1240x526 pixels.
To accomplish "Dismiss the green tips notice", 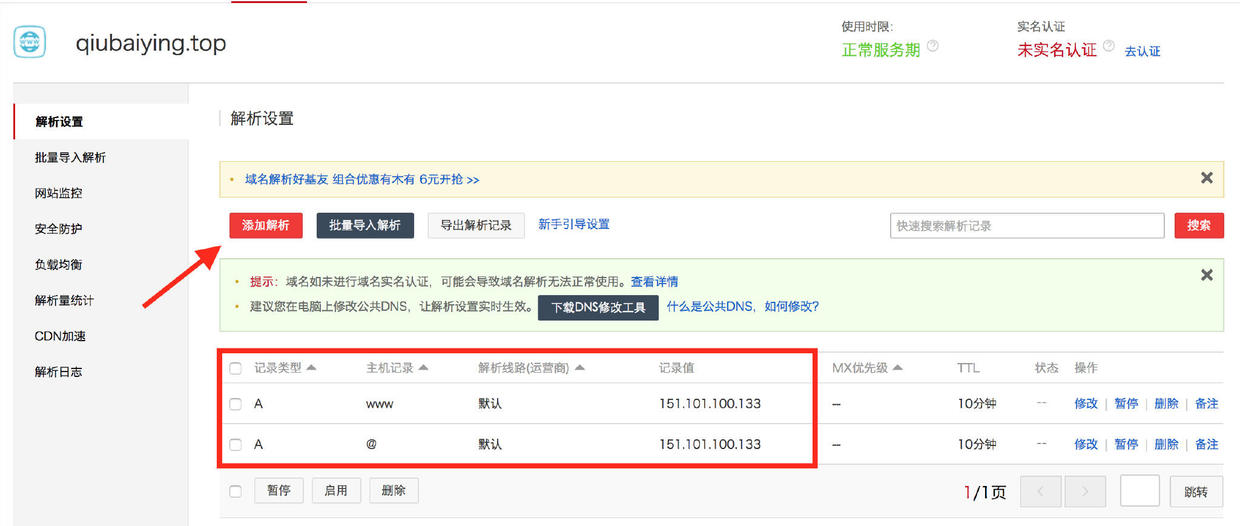I will coord(1206,275).
